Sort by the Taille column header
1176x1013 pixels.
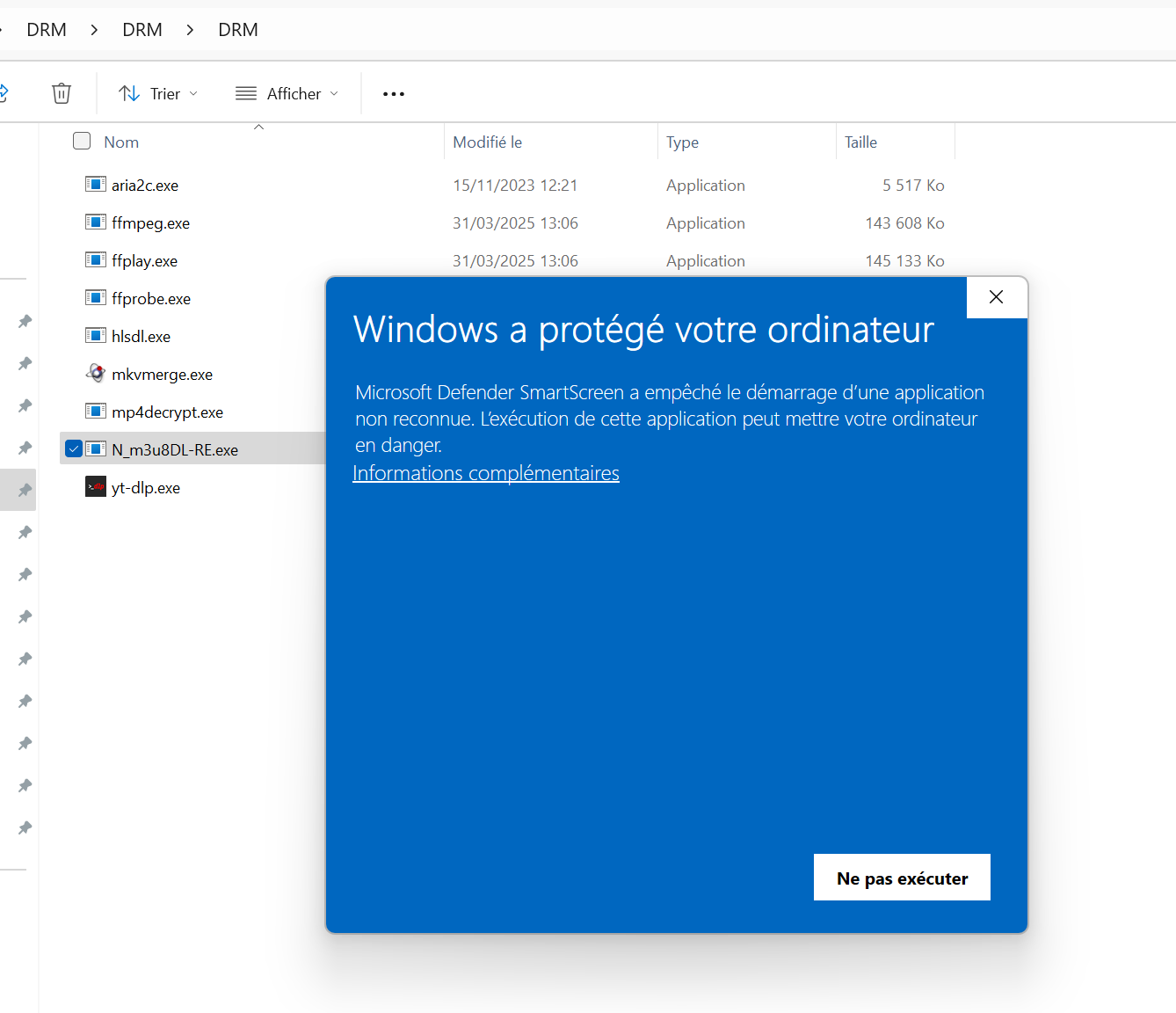(860, 142)
